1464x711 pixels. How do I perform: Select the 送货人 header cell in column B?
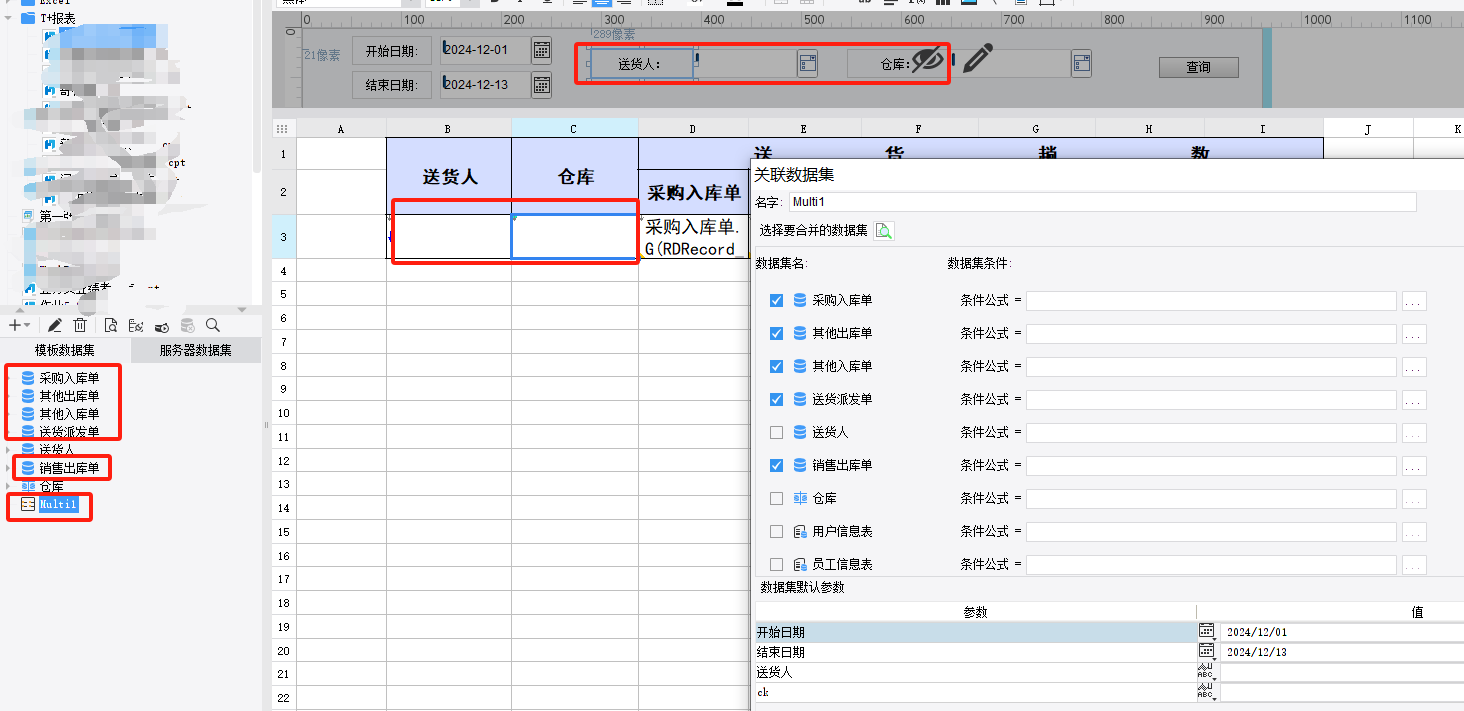449,176
